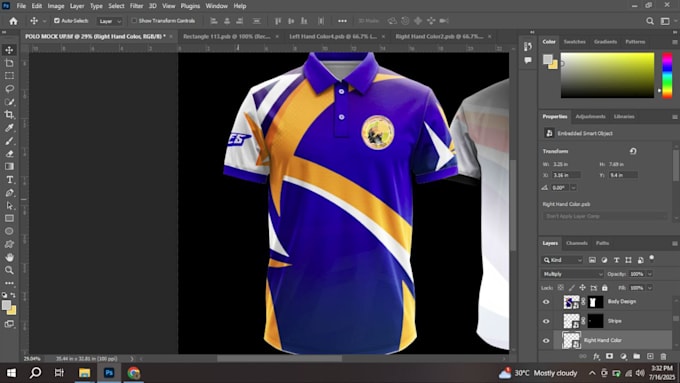The width and height of the screenshot is (680, 383).
Task: Open the Opacity dropdown arrow
Action: pos(650,274)
